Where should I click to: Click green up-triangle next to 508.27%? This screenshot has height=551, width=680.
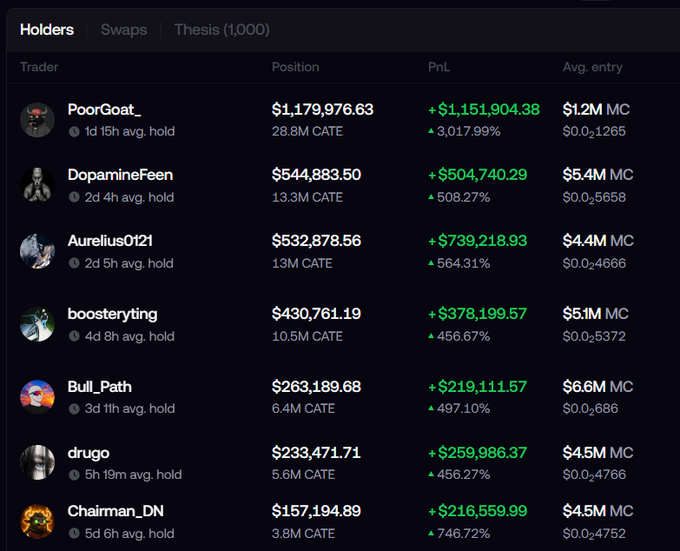pyautogui.click(x=431, y=197)
